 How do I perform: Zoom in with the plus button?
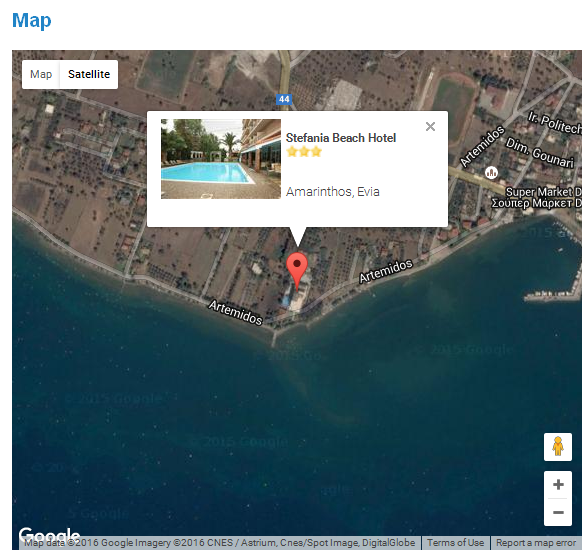tap(558, 484)
